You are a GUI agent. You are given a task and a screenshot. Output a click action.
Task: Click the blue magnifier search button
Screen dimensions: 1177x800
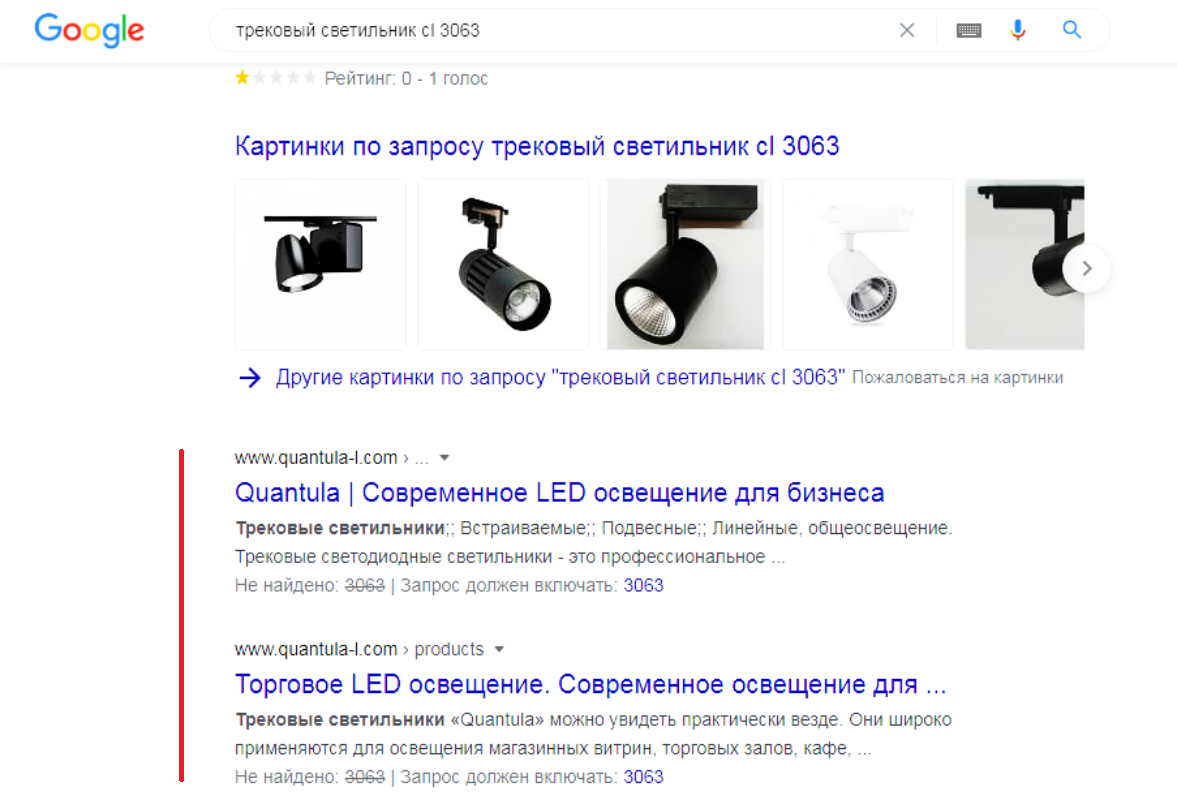(1072, 30)
